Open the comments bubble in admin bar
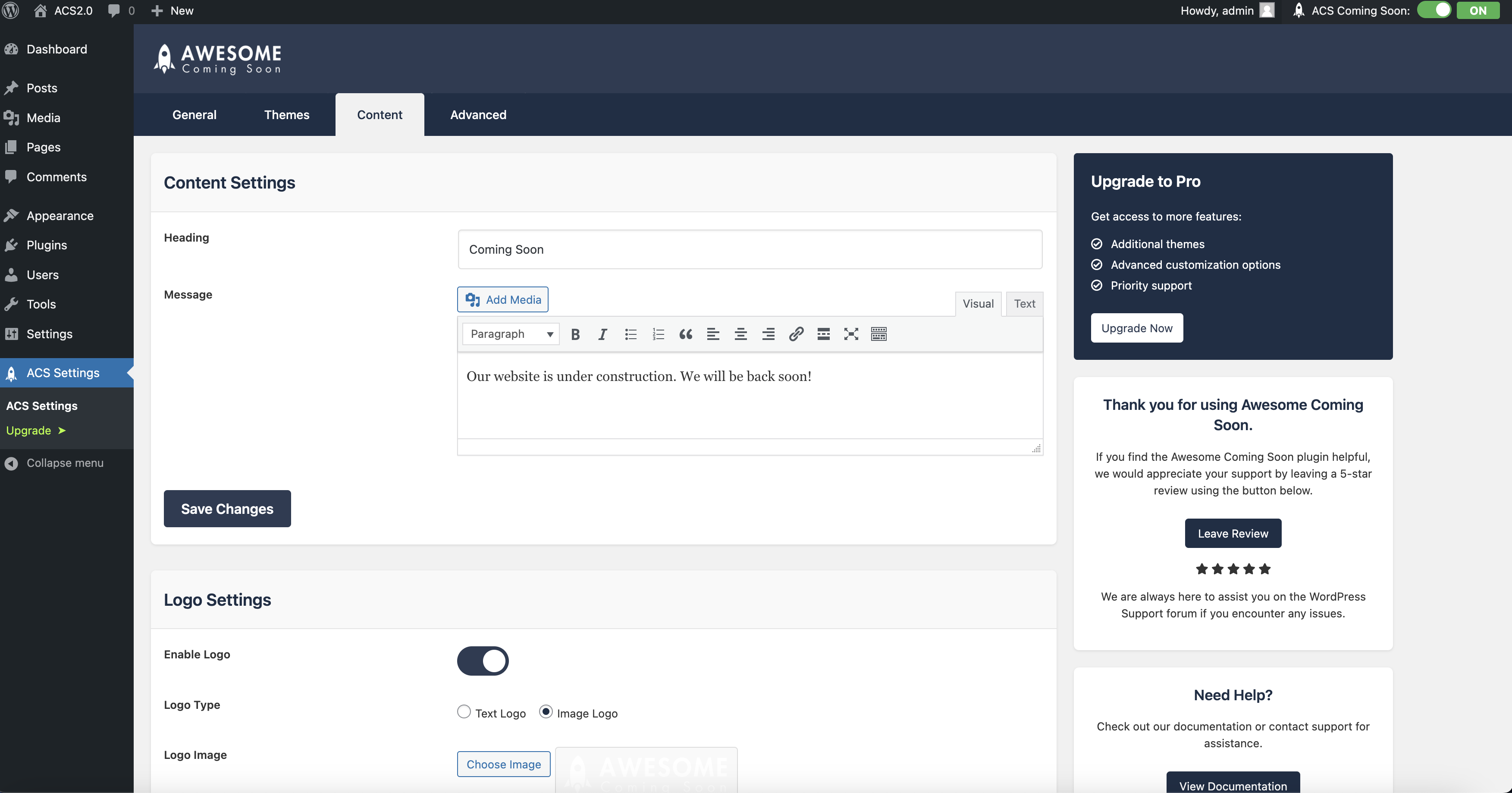Viewport: 1512px width, 793px height. click(121, 11)
